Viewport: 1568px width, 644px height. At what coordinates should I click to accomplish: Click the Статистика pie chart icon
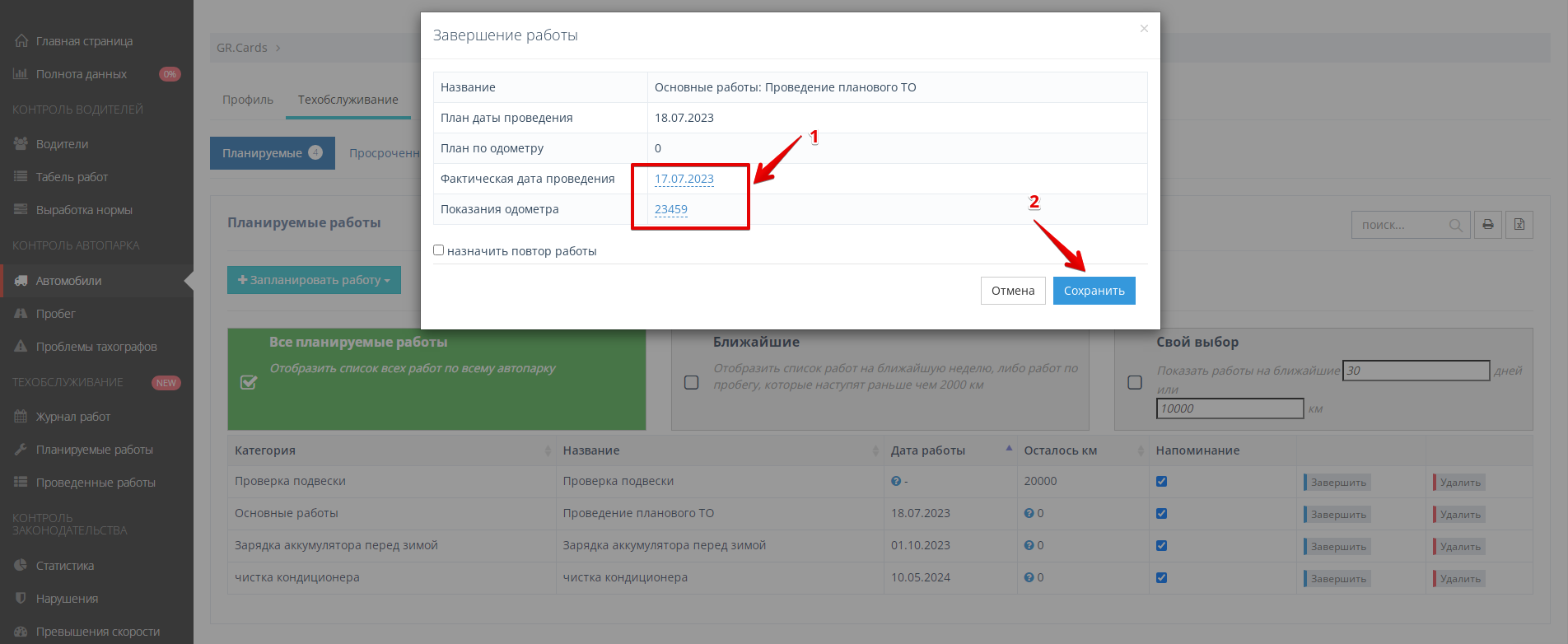[x=21, y=566]
